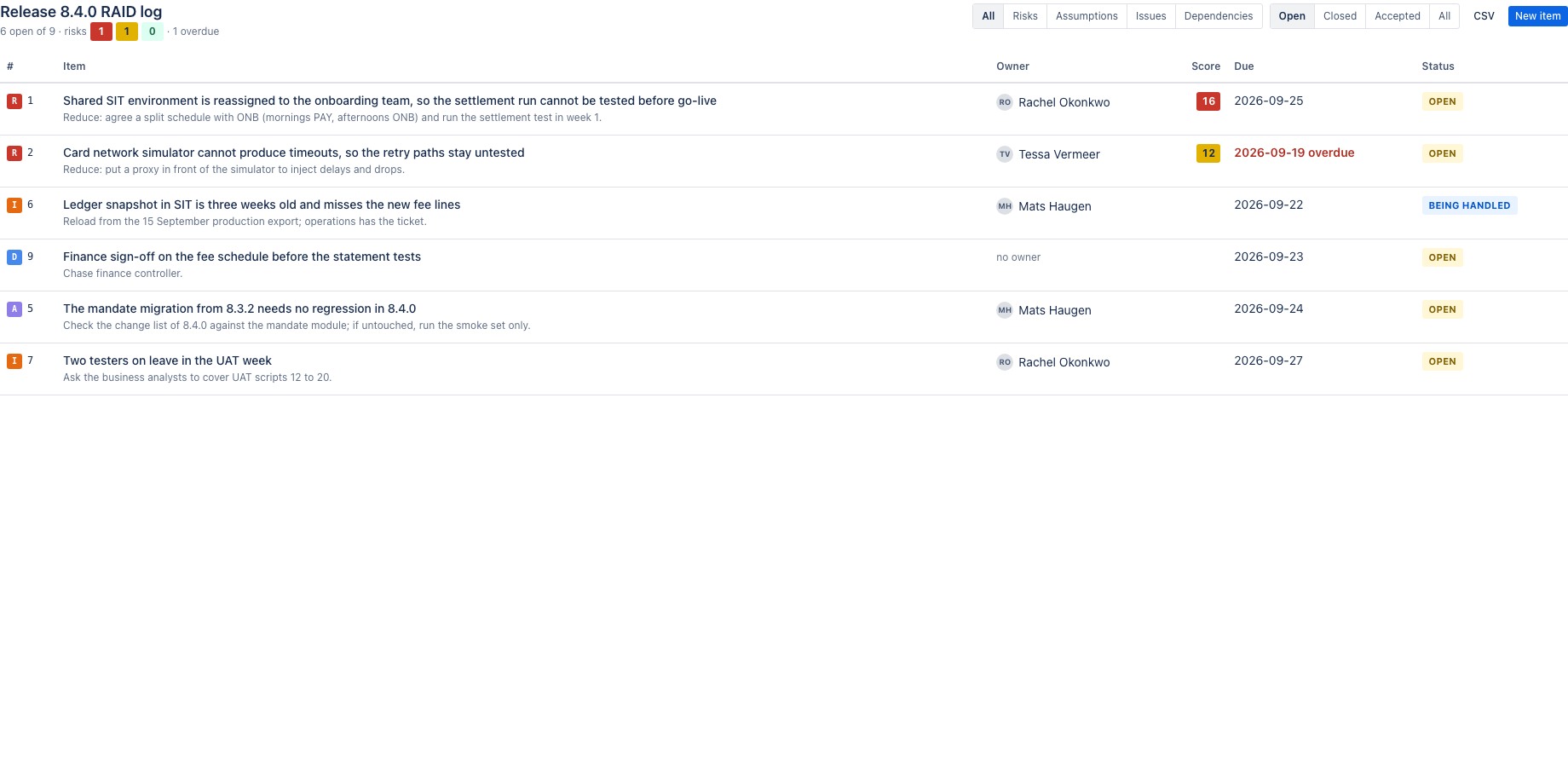This screenshot has height=767, width=1568.
Task: Click Rachel Okonkwo's avatar on the Two testers row
Action: pyautogui.click(x=1005, y=362)
